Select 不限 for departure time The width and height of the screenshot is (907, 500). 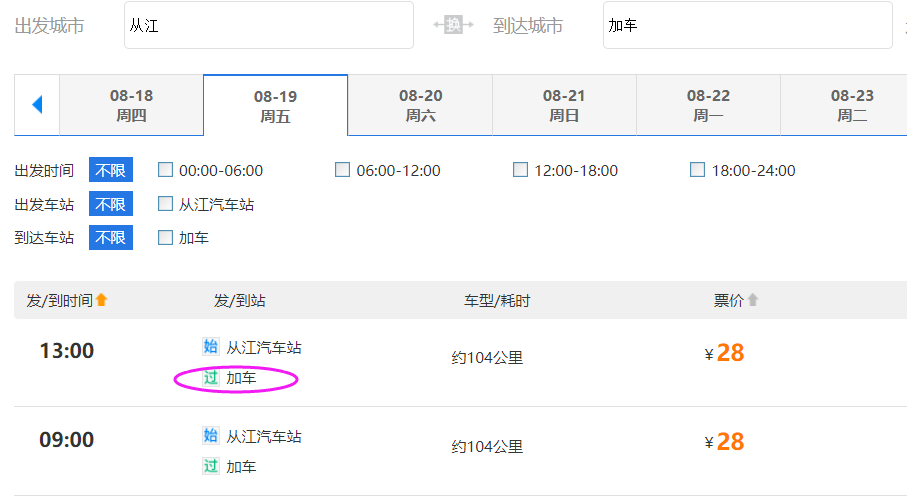[x=110, y=170]
